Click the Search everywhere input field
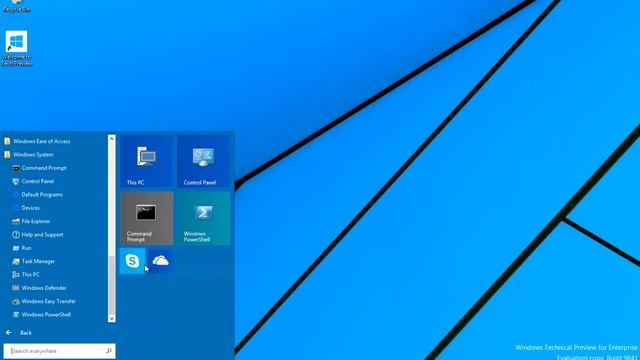The height and width of the screenshot is (360, 640). pyautogui.click(x=60, y=351)
